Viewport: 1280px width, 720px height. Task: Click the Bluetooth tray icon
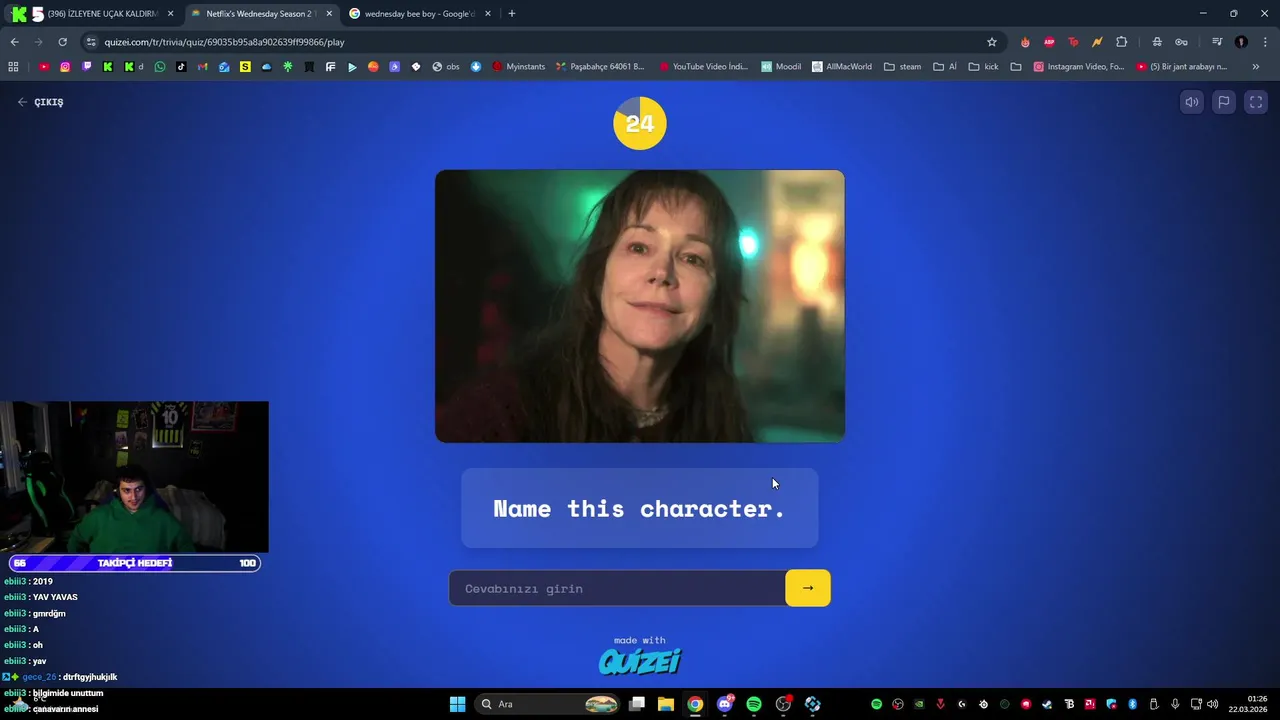(x=1133, y=704)
